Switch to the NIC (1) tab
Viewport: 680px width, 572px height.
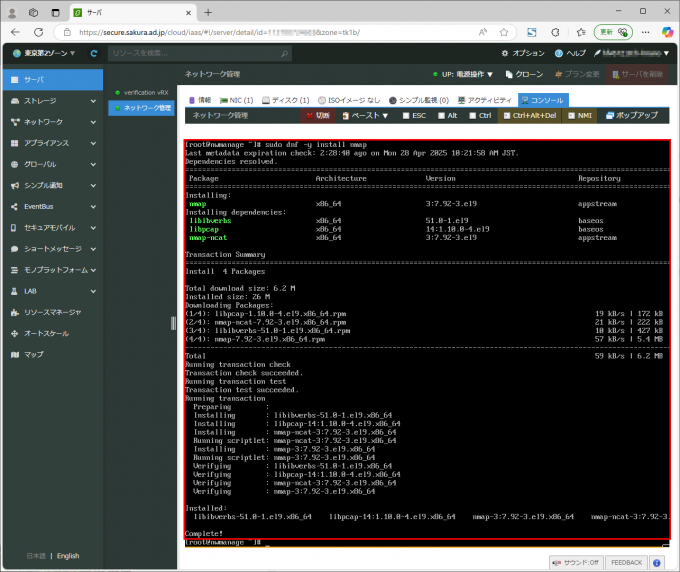pyautogui.click(x=236, y=100)
